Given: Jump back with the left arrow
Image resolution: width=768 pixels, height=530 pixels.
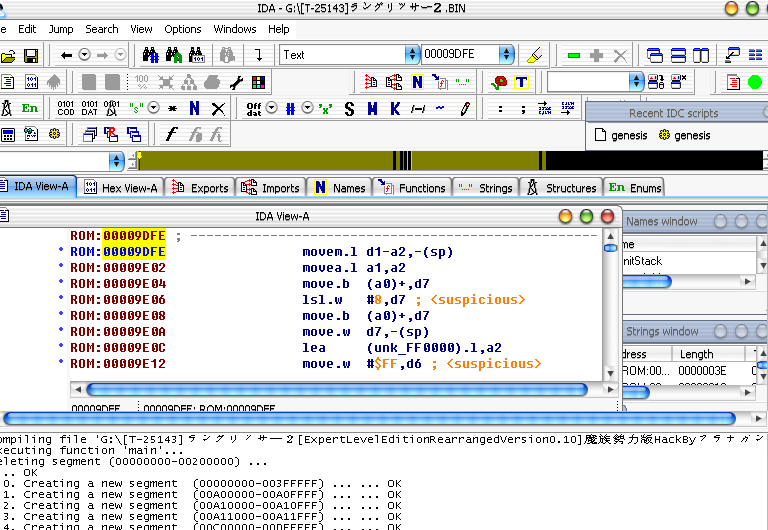Looking at the screenshot, I should pos(66,55).
